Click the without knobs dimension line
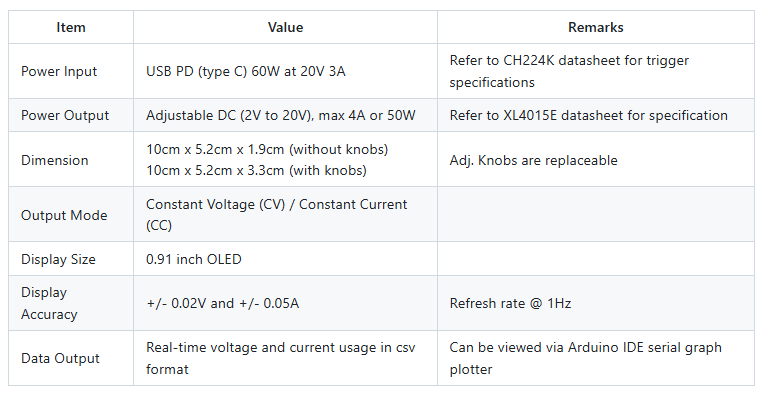 tap(267, 149)
